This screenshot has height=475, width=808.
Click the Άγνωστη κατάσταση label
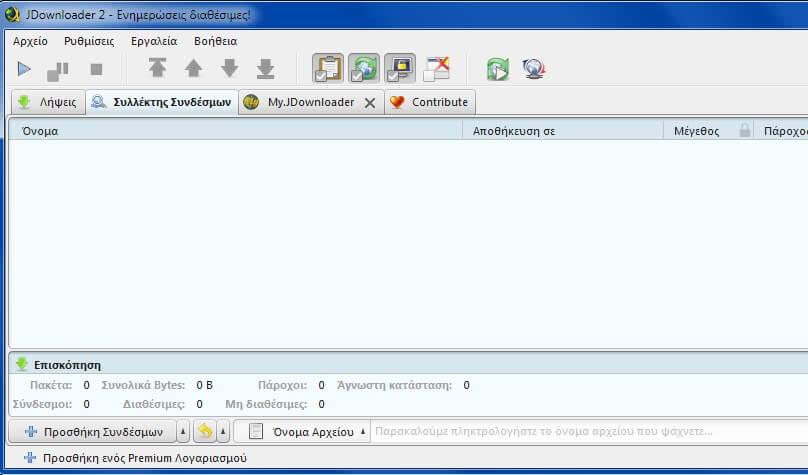pos(394,385)
